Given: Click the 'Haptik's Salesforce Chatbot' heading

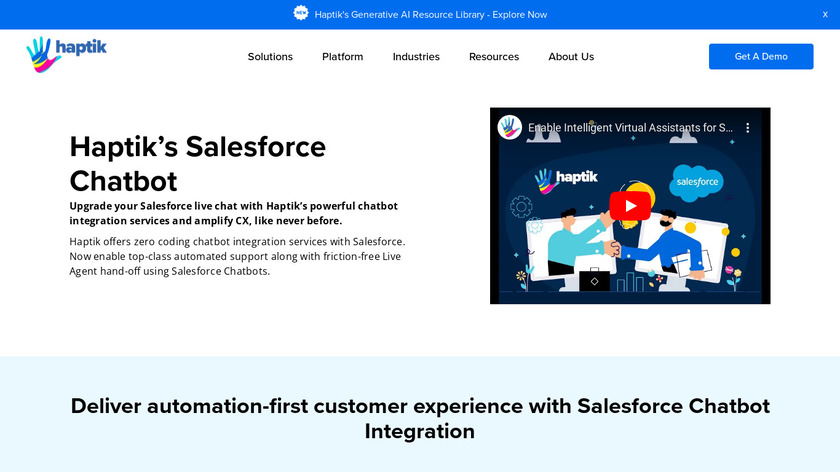Looking at the screenshot, I should click(x=198, y=163).
